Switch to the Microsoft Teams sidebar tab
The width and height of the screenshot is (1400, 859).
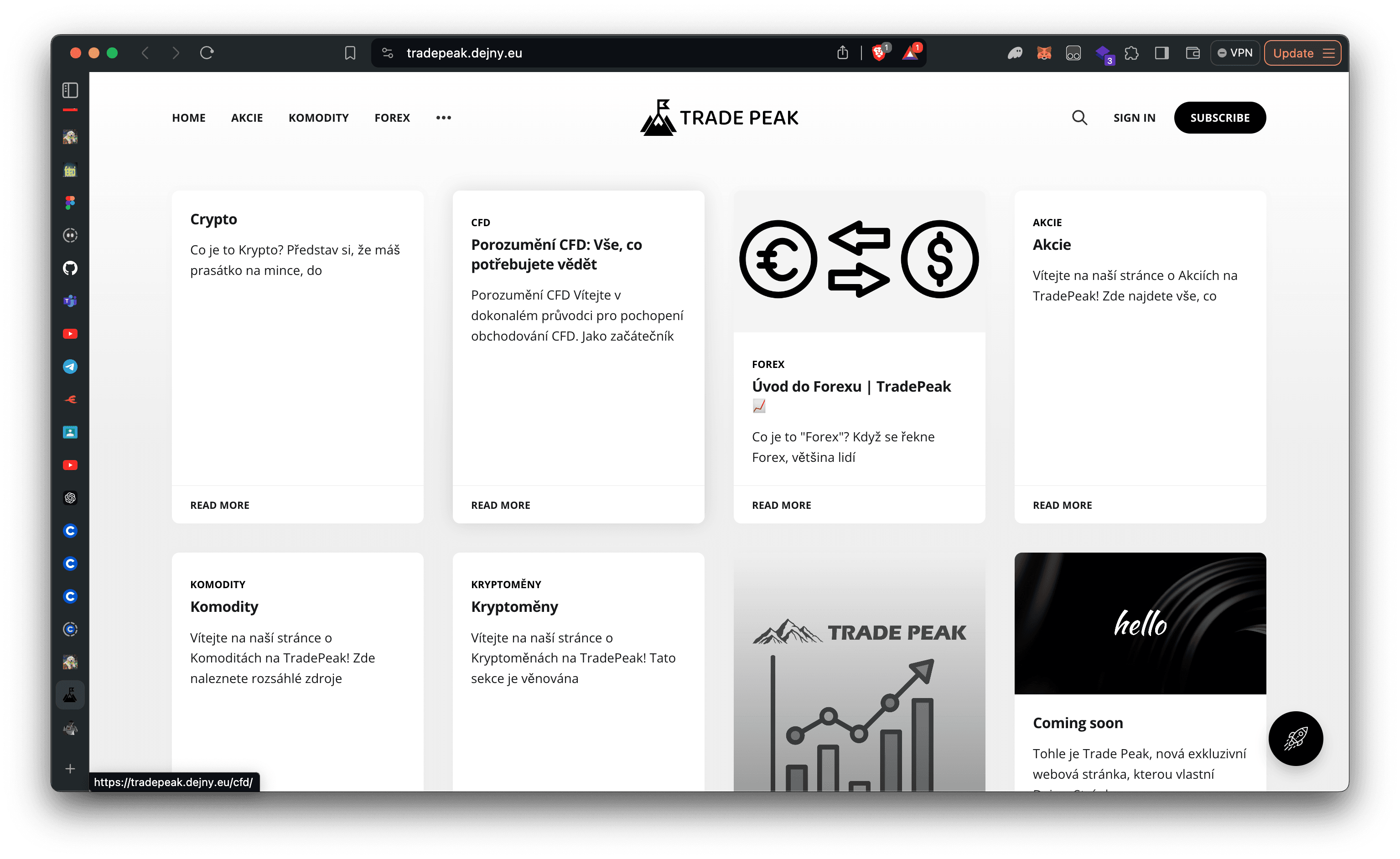(x=70, y=300)
